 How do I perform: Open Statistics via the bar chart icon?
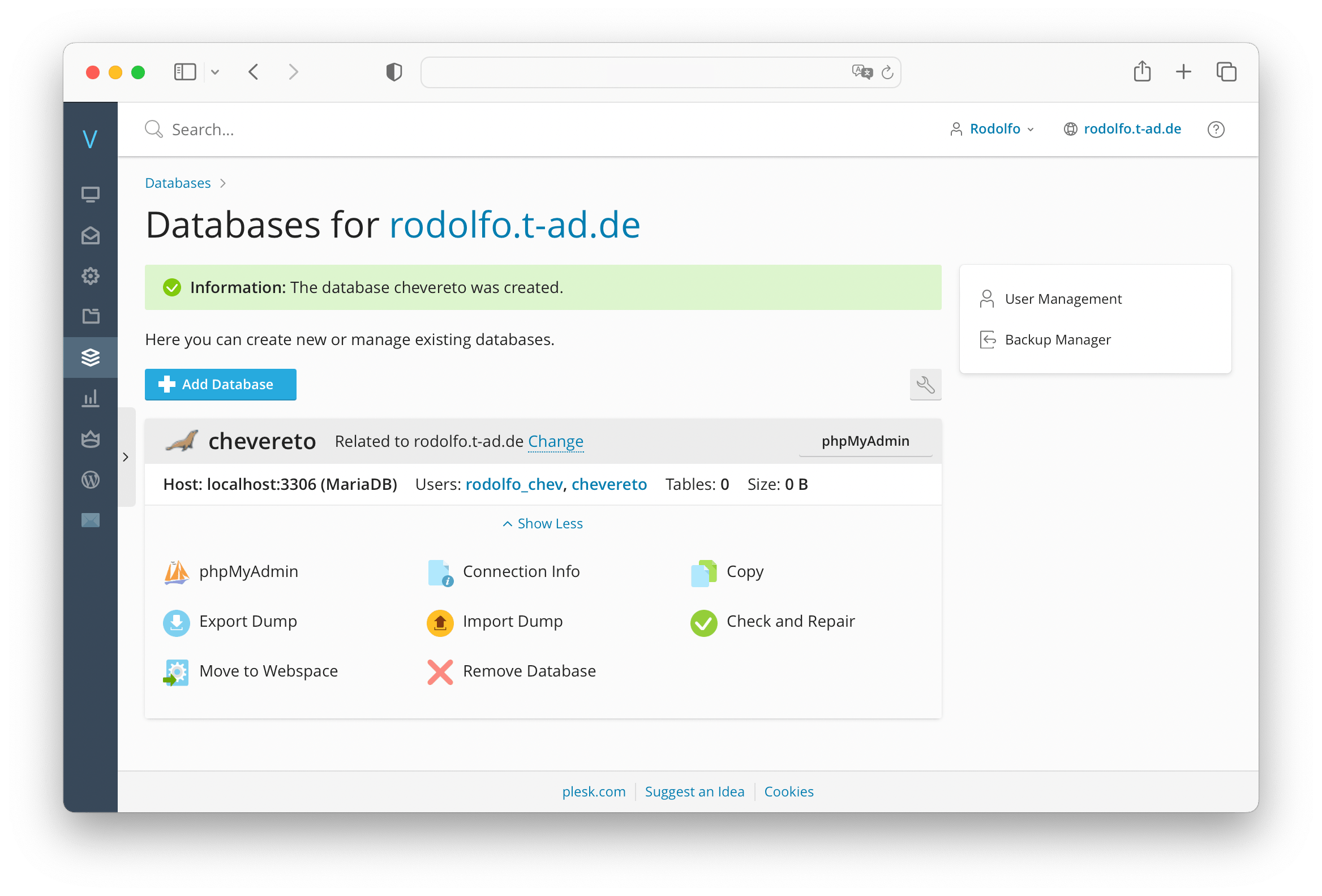91,398
